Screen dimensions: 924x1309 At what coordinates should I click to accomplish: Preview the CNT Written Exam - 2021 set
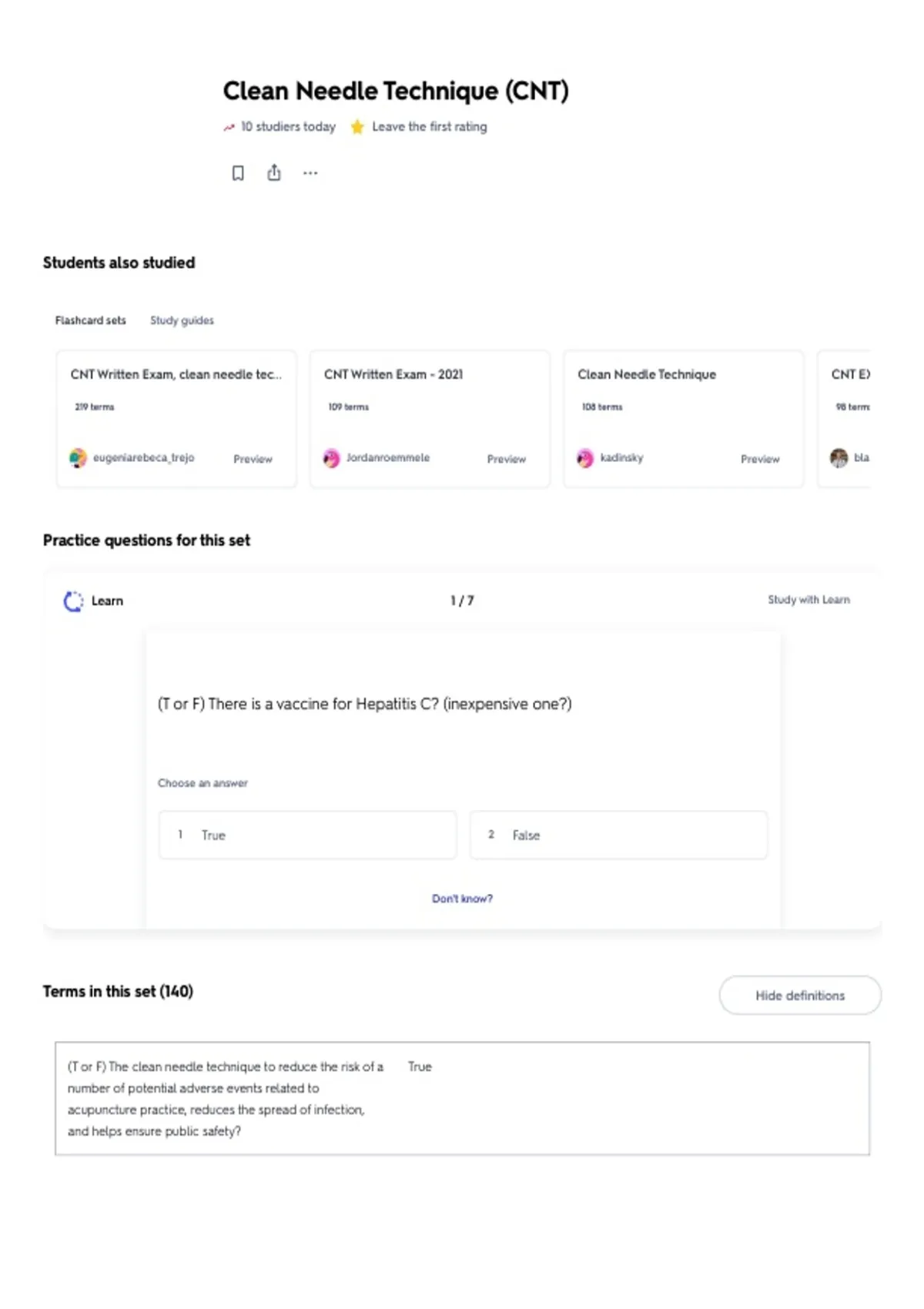click(x=506, y=459)
